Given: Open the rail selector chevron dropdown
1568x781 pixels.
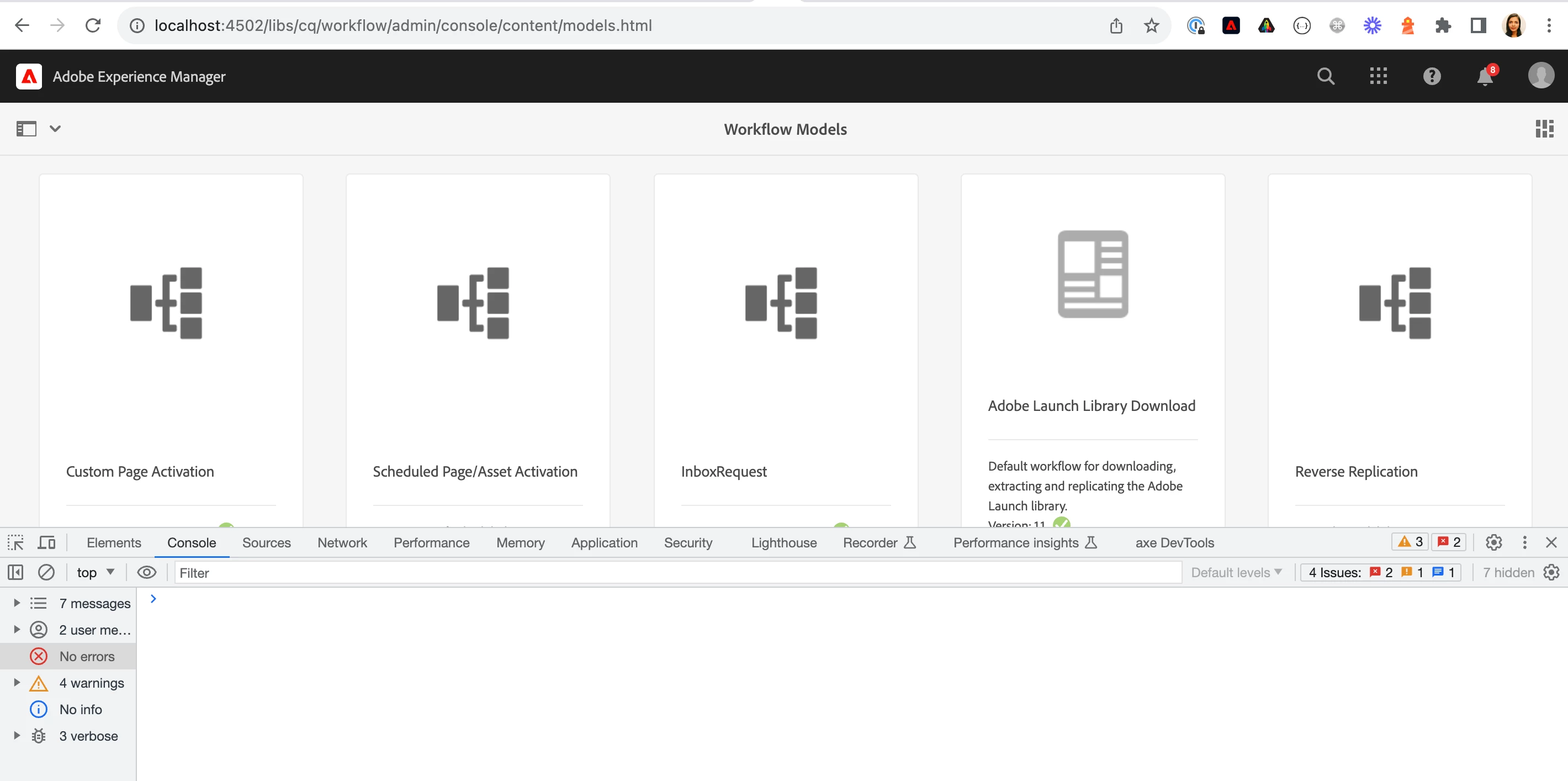Looking at the screenshot, I should (55, 129).
